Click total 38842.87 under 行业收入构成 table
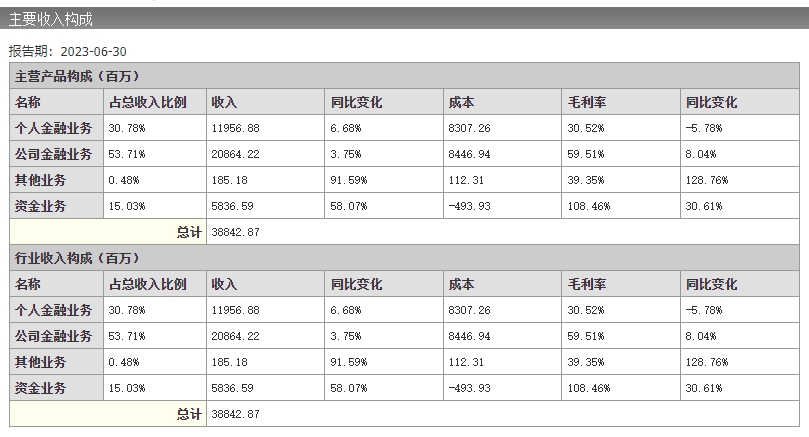Screen dimensions: 809x437 tap(236, 414)
